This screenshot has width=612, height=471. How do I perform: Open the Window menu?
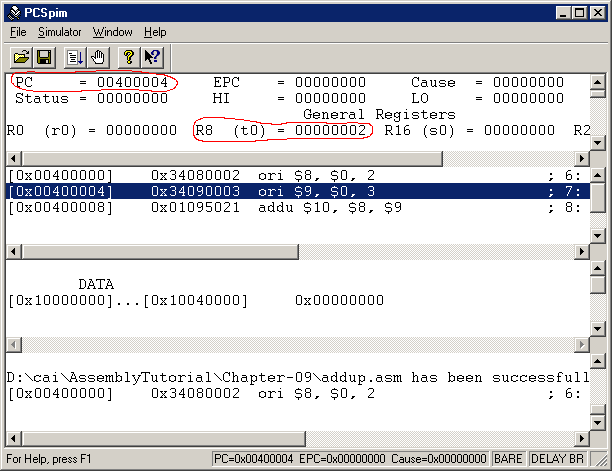click(112, 32)
